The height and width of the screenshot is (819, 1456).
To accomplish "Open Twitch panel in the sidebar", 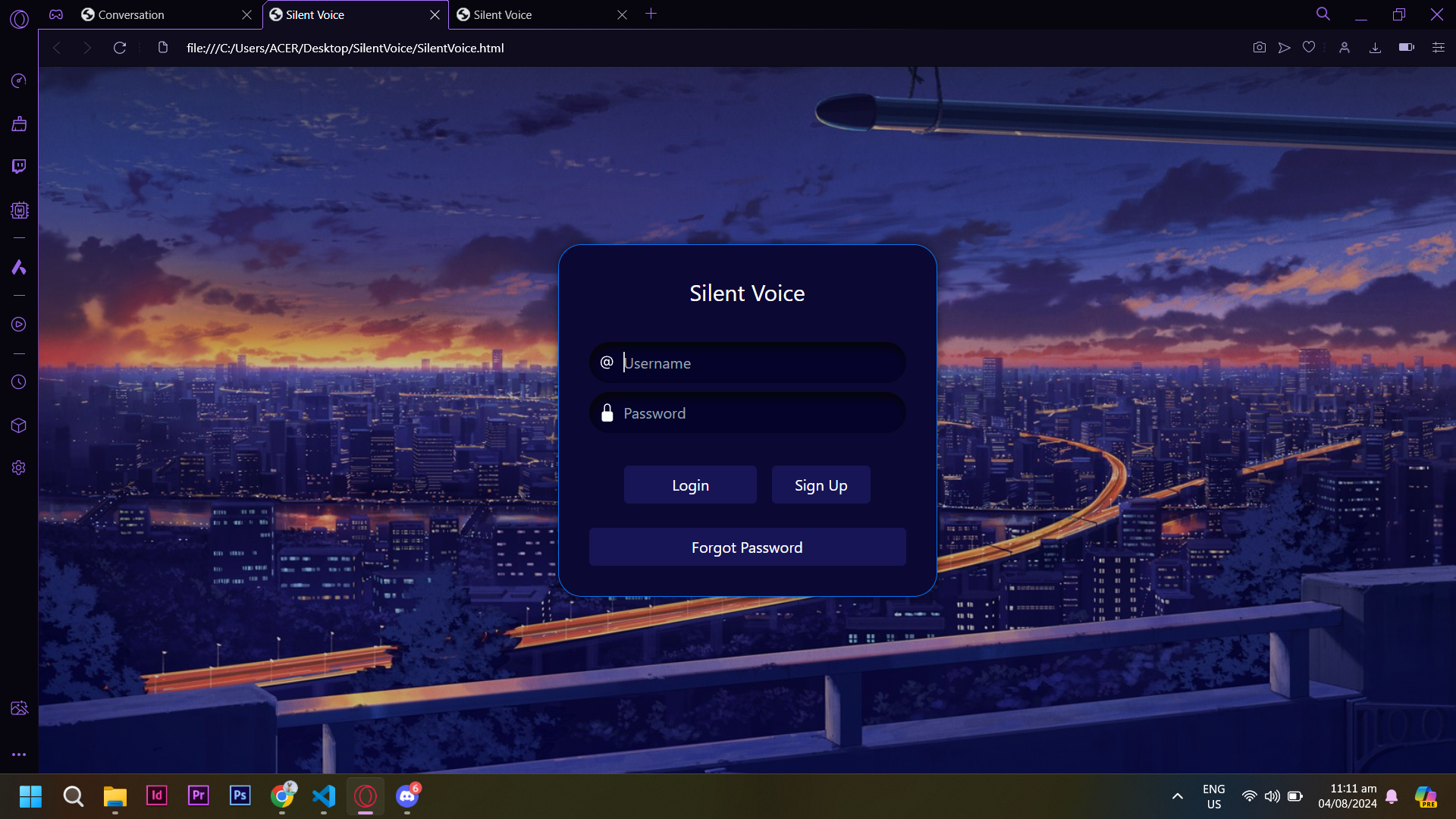I will (19, 166).
